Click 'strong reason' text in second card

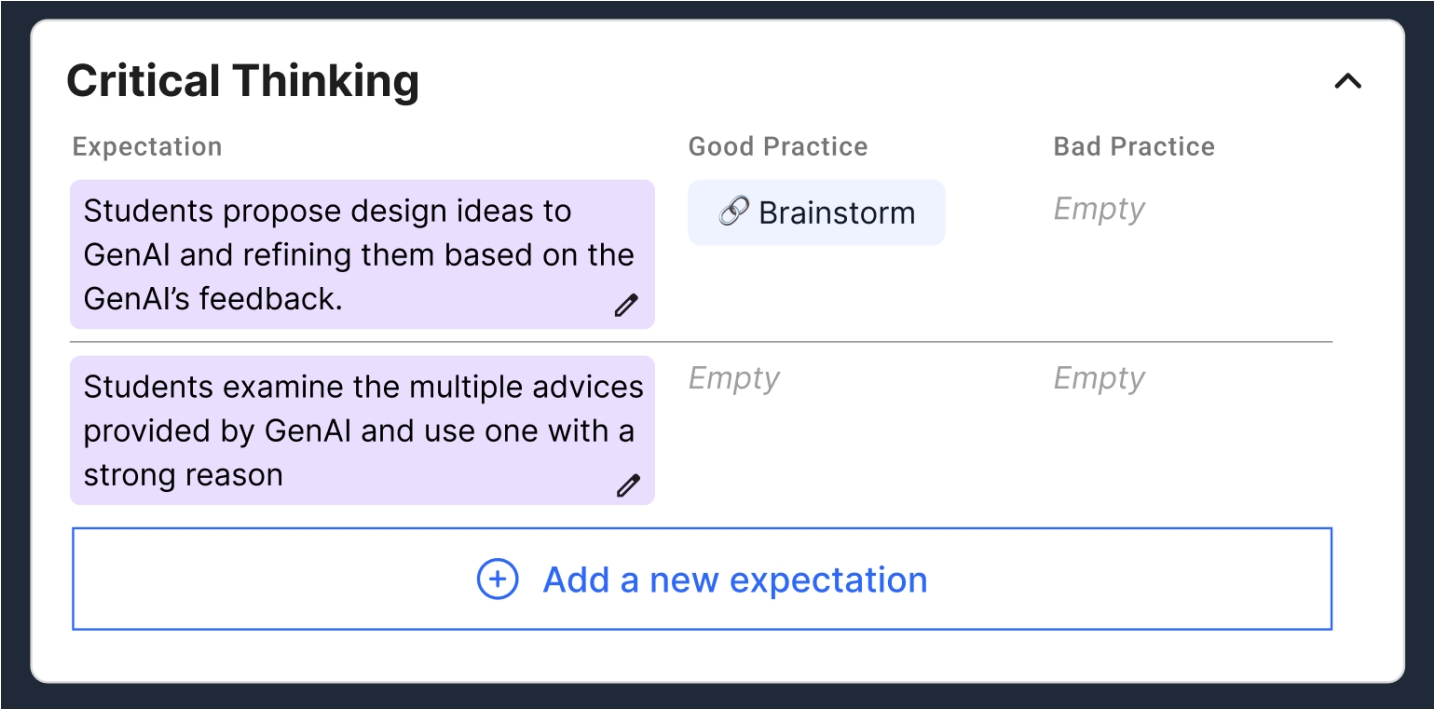pos(183,475)
